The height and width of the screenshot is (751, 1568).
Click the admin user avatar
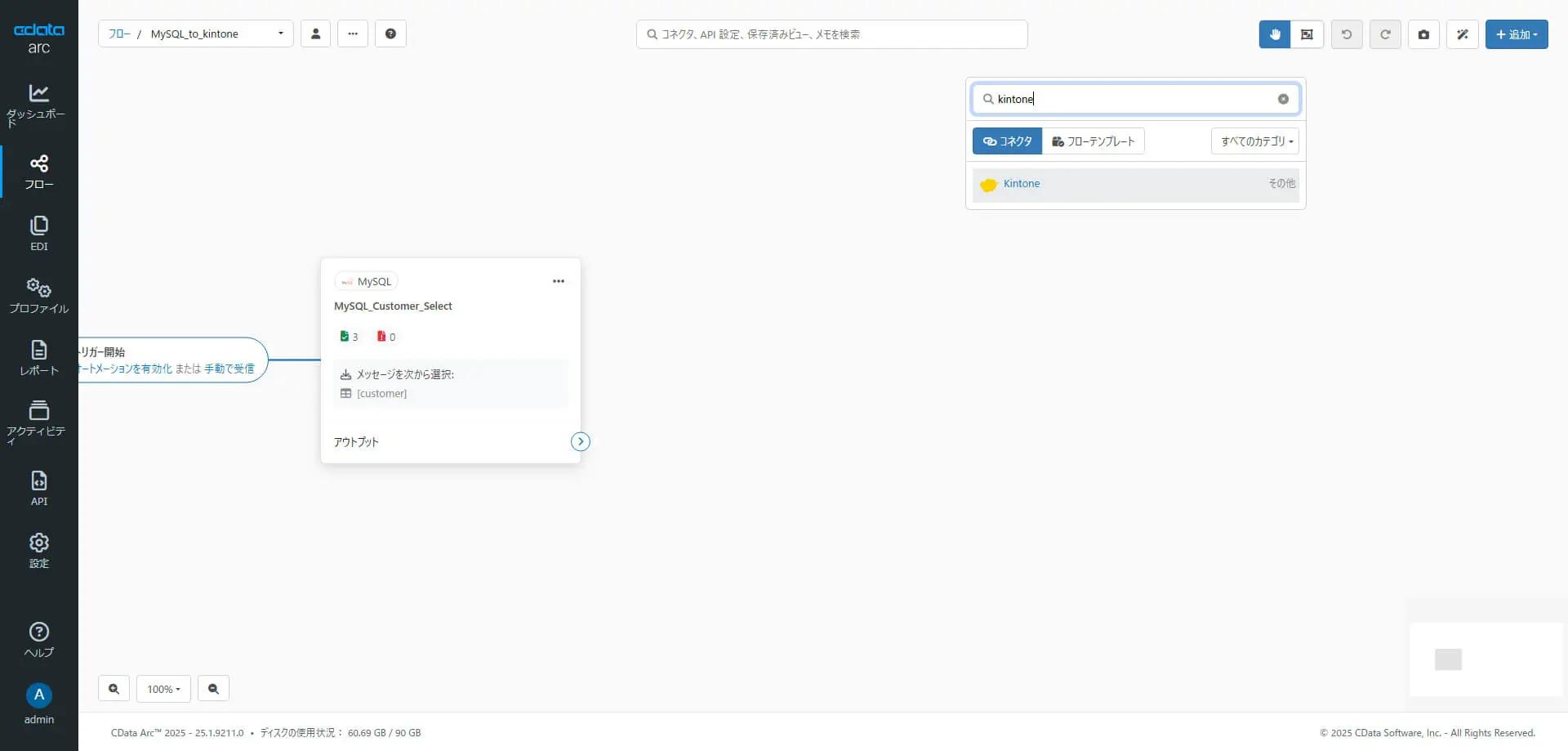point(38,695)
